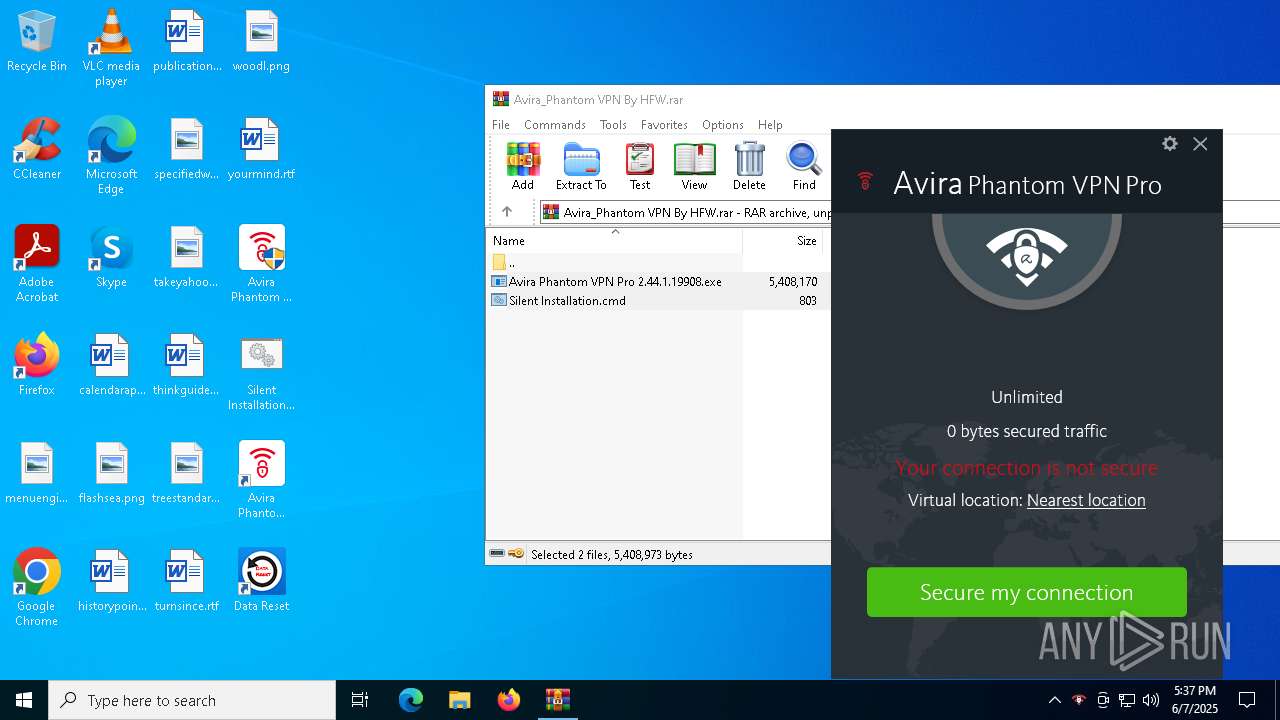Open the Options menu in WinRAR
Screen dimensions: 1280x720
722,125
